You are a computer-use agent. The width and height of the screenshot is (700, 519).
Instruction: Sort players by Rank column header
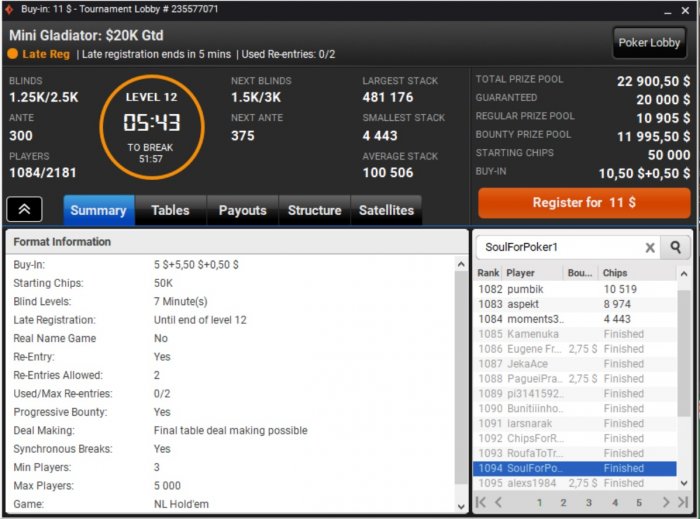point(488,273)
